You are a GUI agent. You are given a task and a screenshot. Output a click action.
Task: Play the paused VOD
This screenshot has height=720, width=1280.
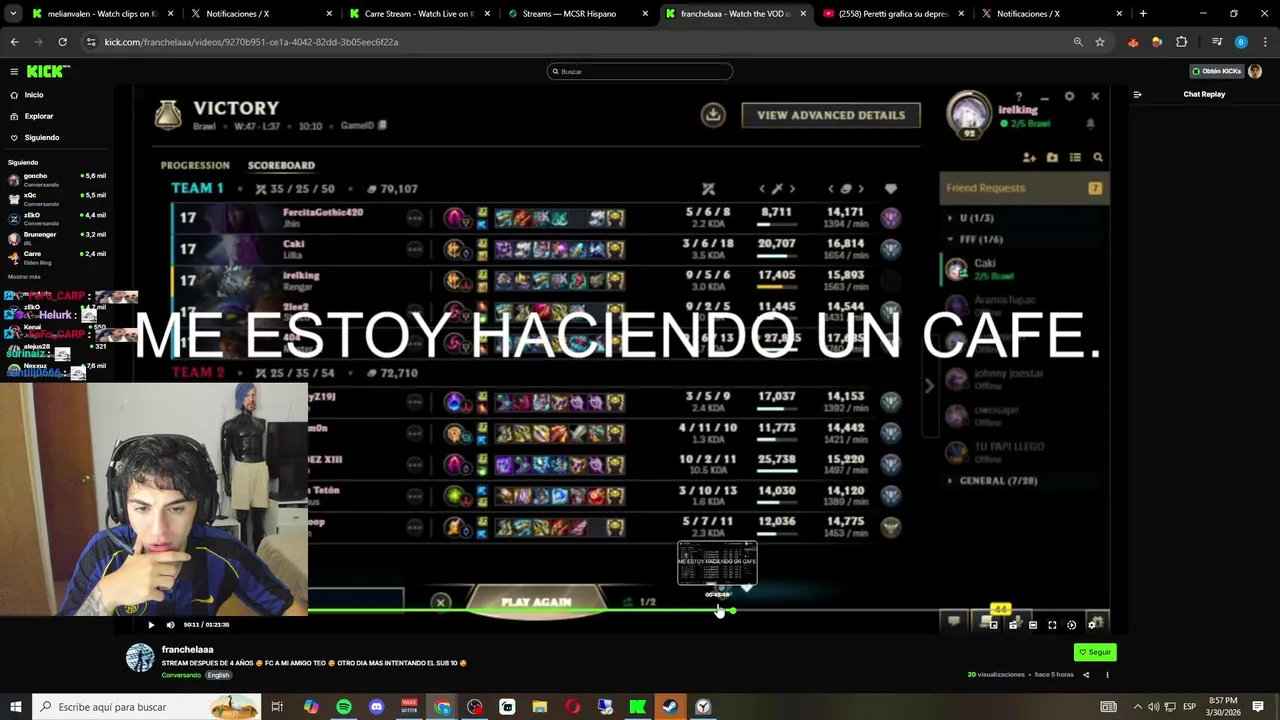coord(151,625)
